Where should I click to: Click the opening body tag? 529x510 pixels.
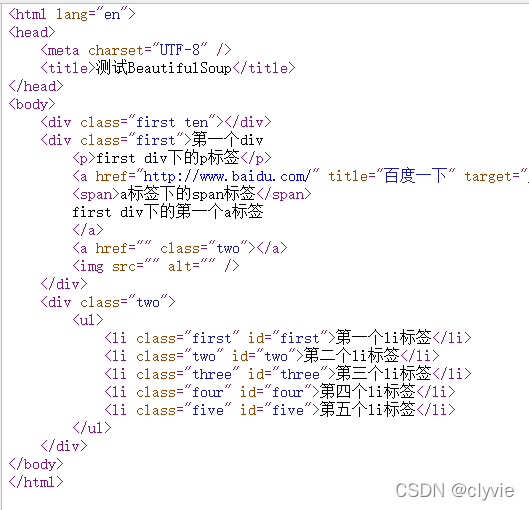[32, 104]
